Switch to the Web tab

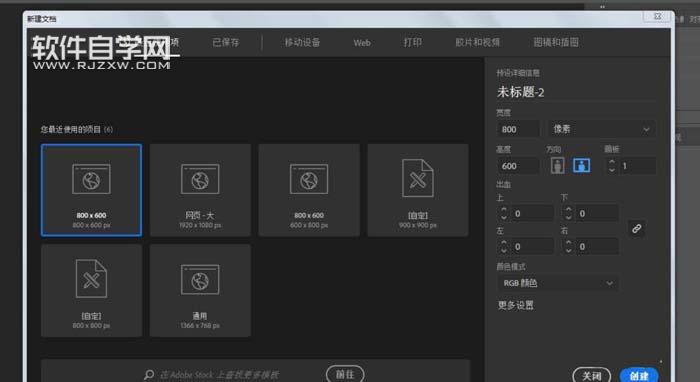[362, 43]
